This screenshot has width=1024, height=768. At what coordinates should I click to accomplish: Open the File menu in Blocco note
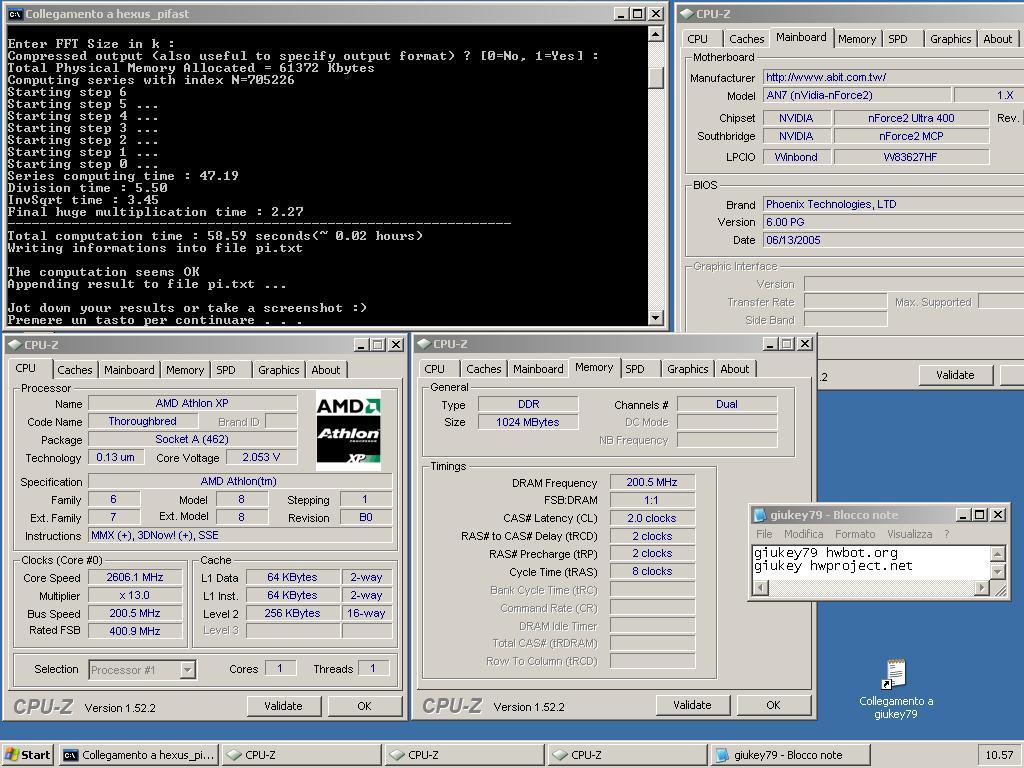764,534
